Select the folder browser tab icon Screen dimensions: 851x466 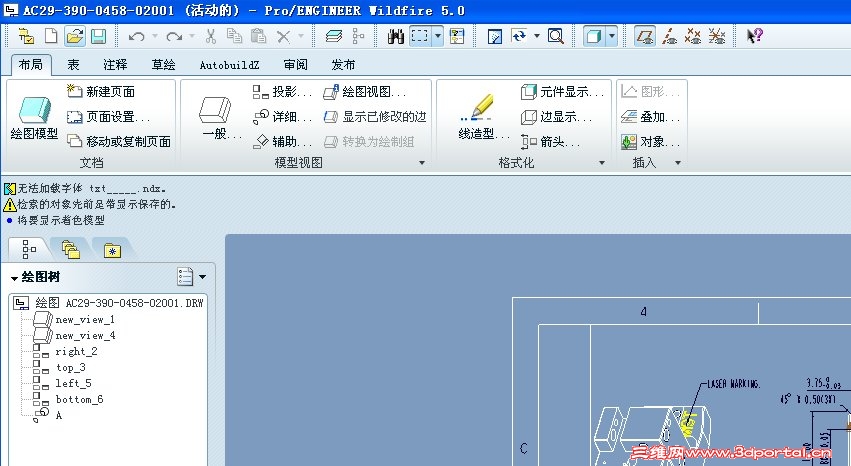[71, 250]
